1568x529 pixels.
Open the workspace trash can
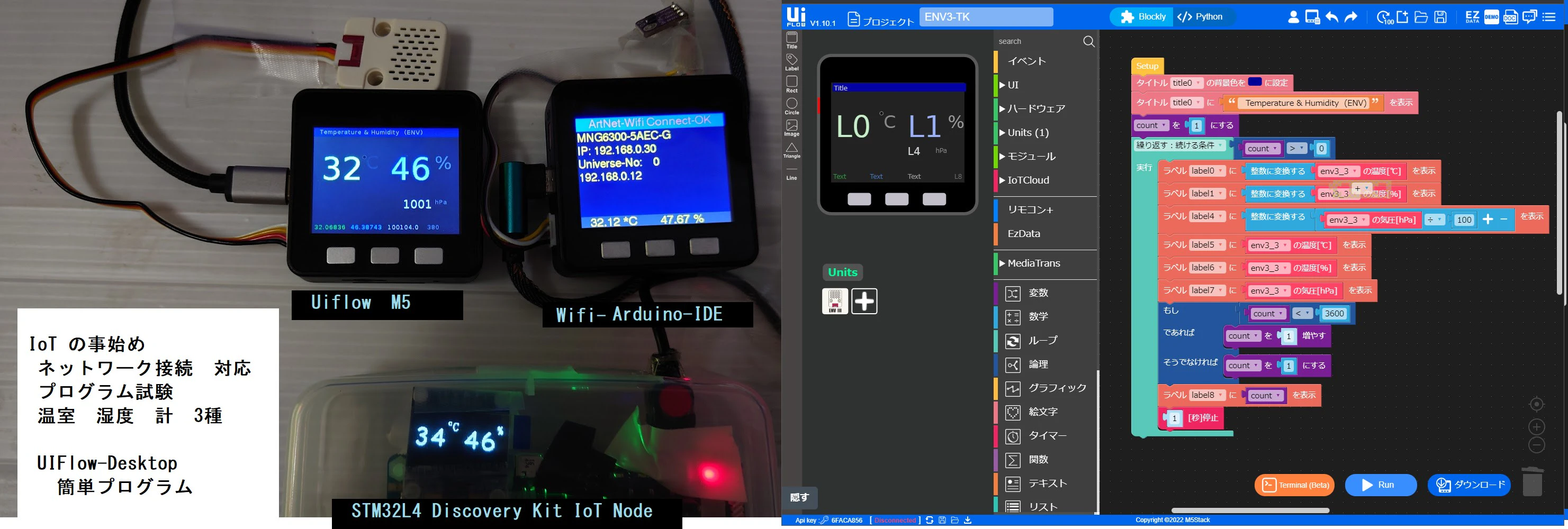[x=1532, y=481]
